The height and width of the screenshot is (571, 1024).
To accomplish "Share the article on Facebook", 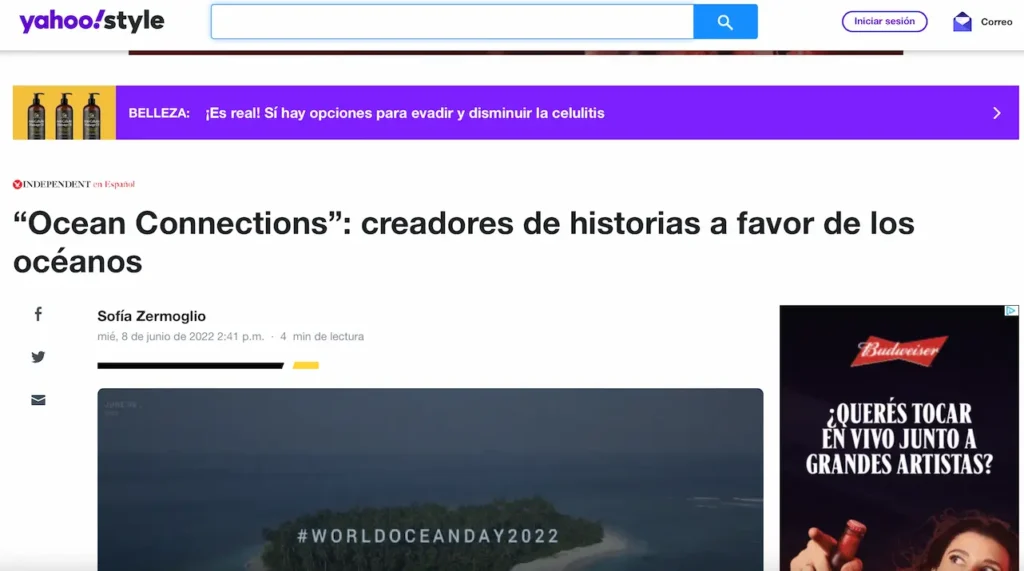I will (38, 314).
